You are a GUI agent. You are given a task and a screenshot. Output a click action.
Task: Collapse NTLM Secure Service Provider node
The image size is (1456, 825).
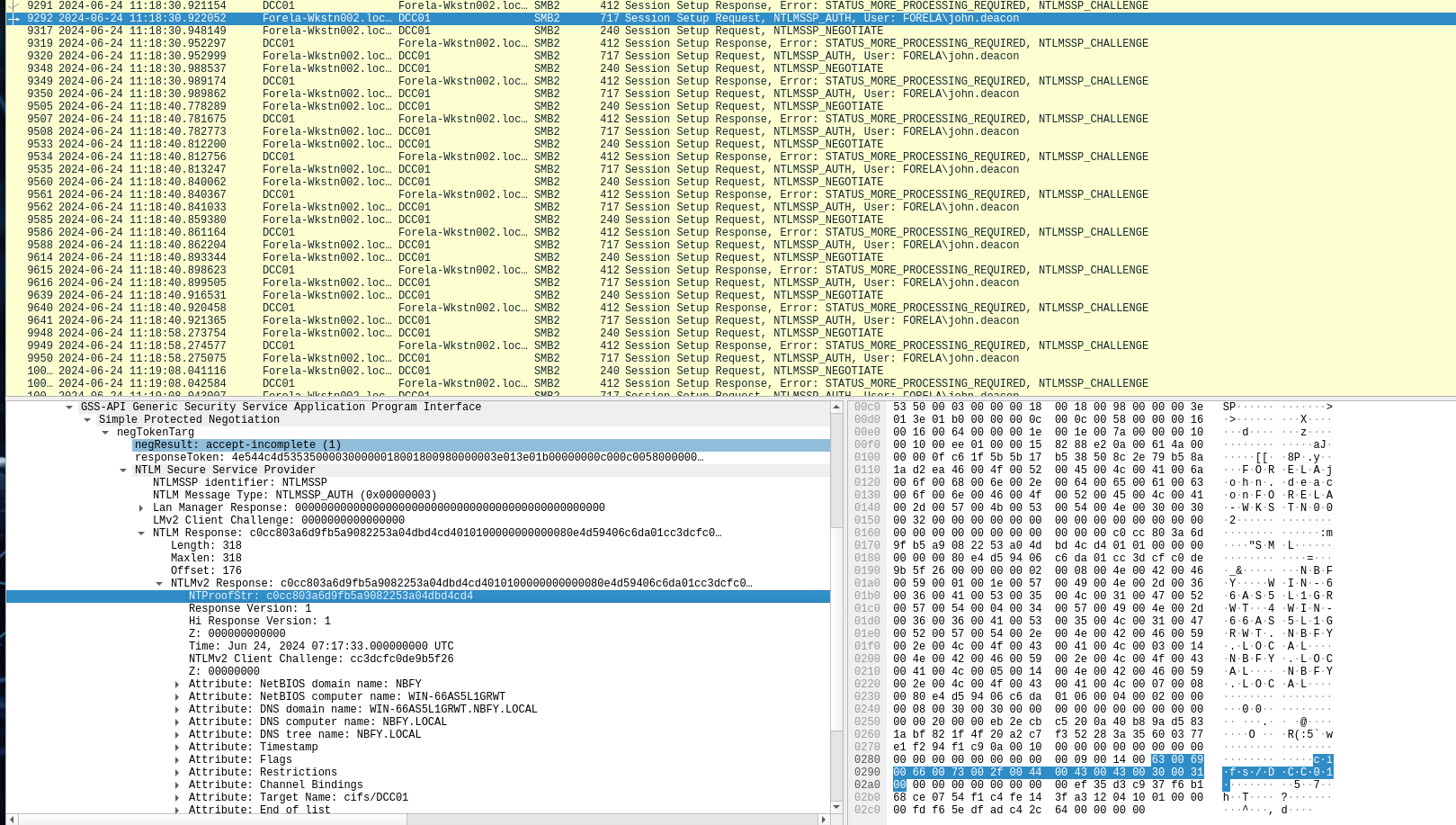point(123,471)
